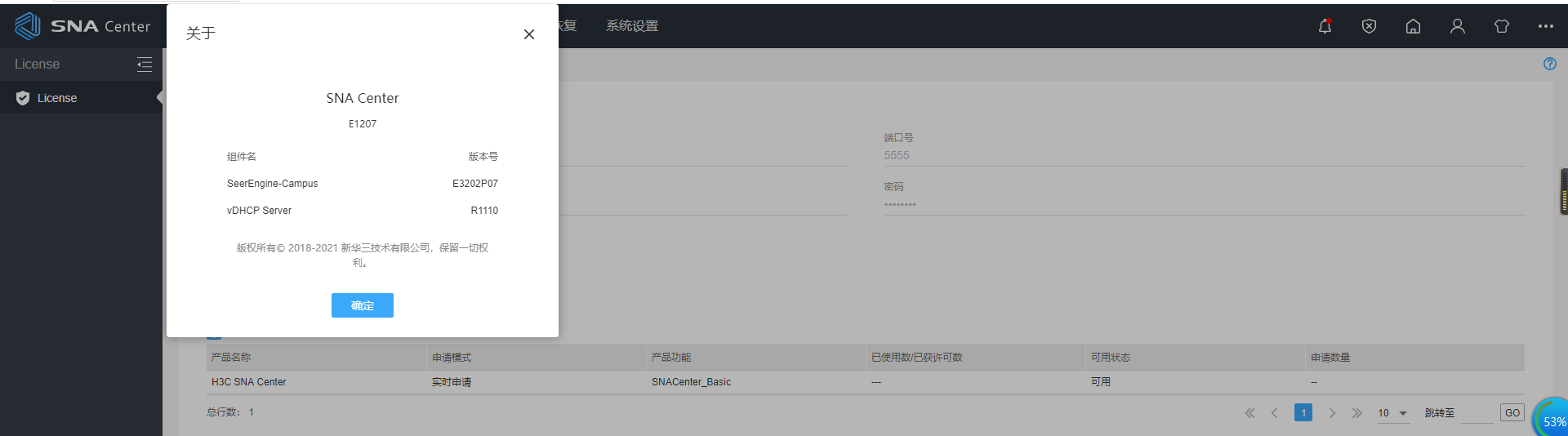Click the GO button
This screenshot has height=436, width=1568.
[x=1512, y=412]
